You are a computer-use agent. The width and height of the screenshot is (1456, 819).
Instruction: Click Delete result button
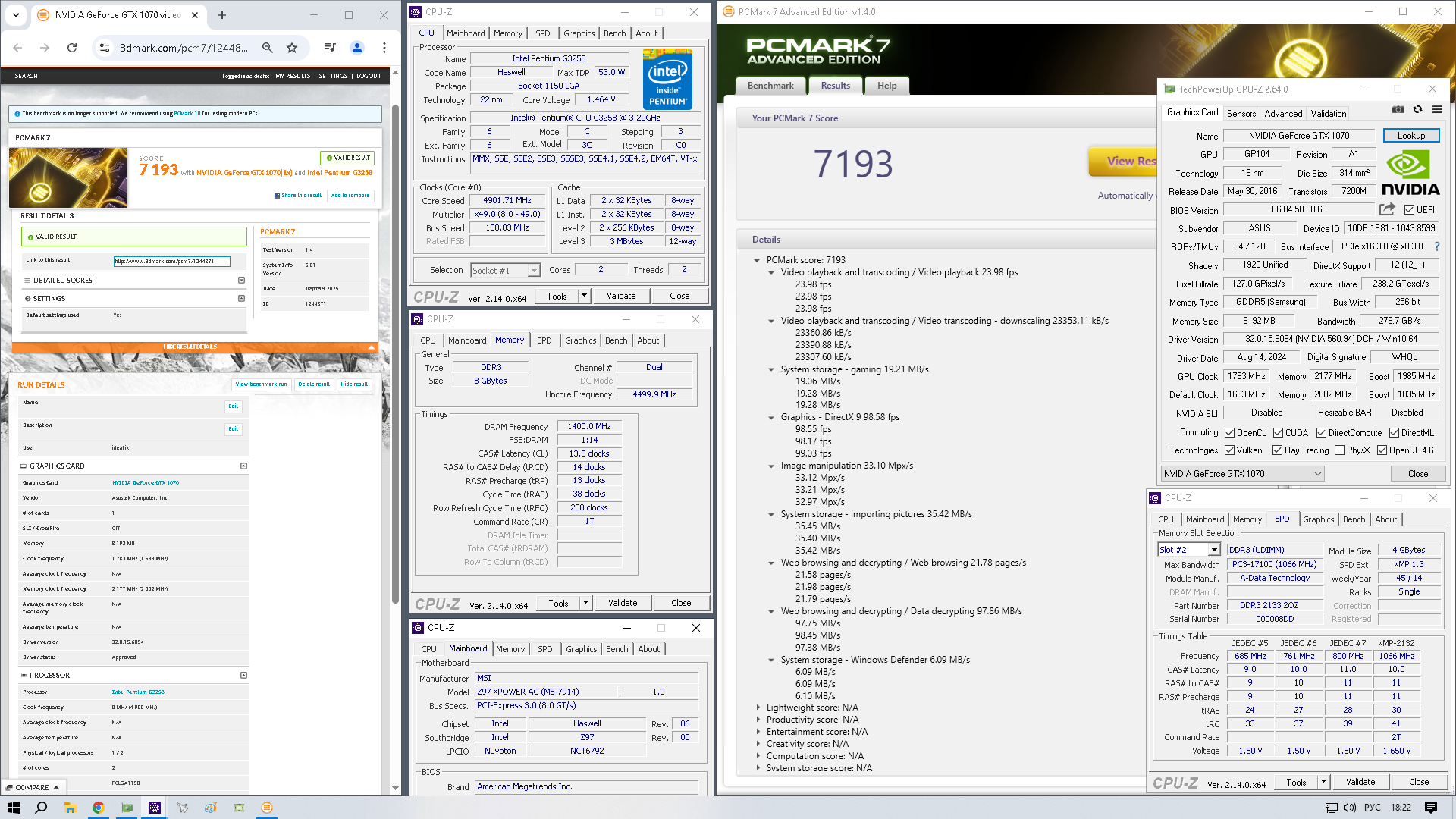[x=314, y=384]
